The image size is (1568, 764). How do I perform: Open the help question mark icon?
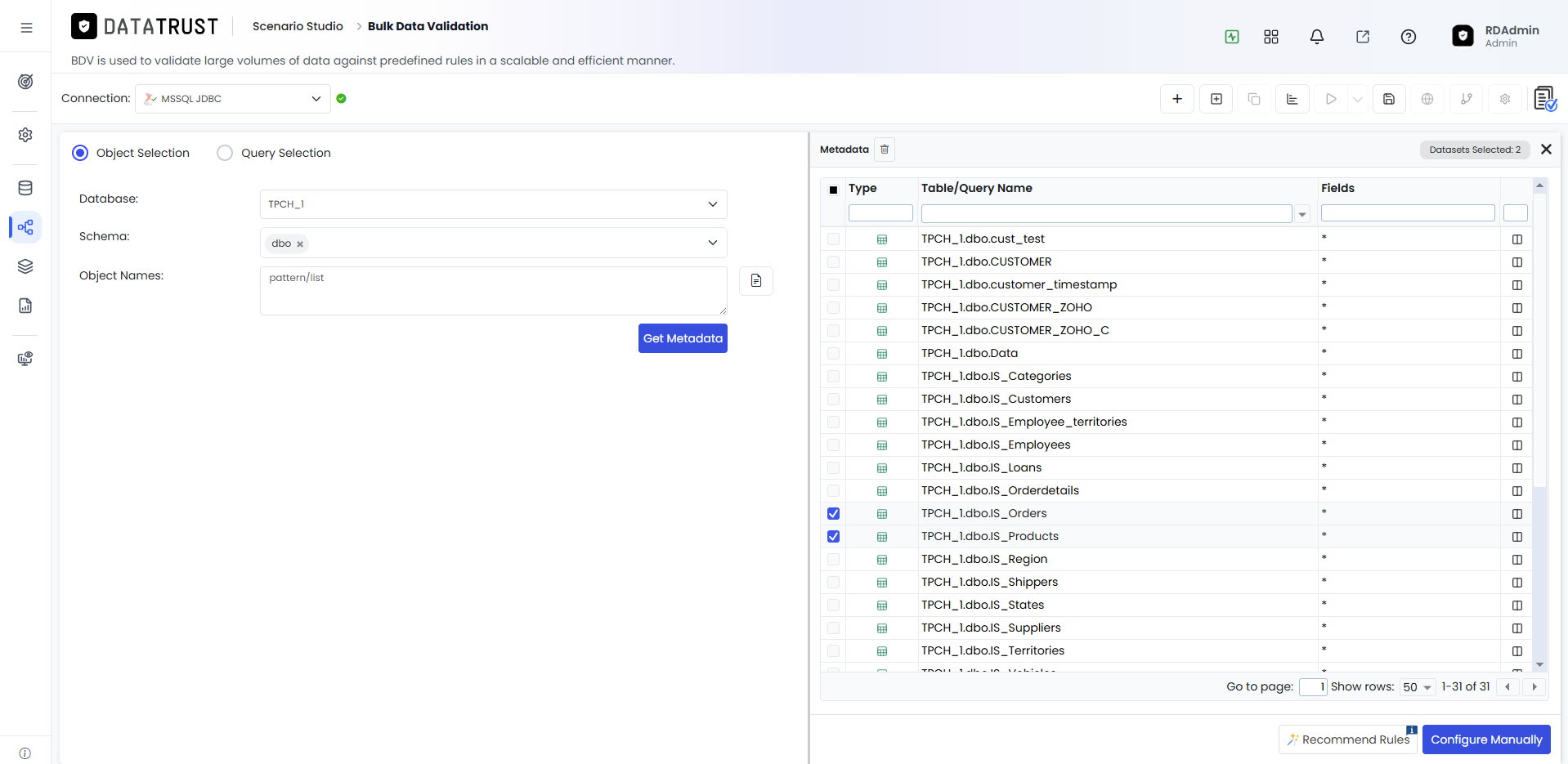(1408, 37)
